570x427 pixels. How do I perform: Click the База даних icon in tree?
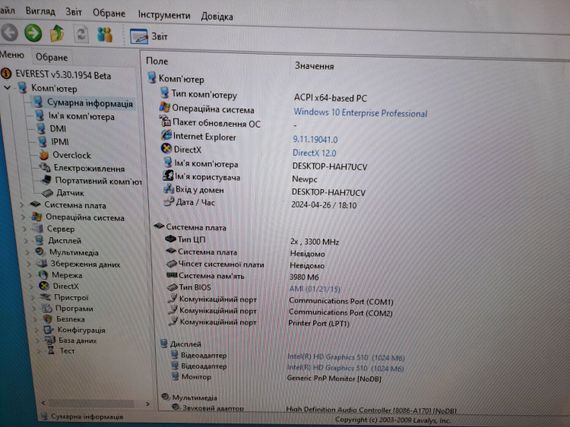[50, 340]
